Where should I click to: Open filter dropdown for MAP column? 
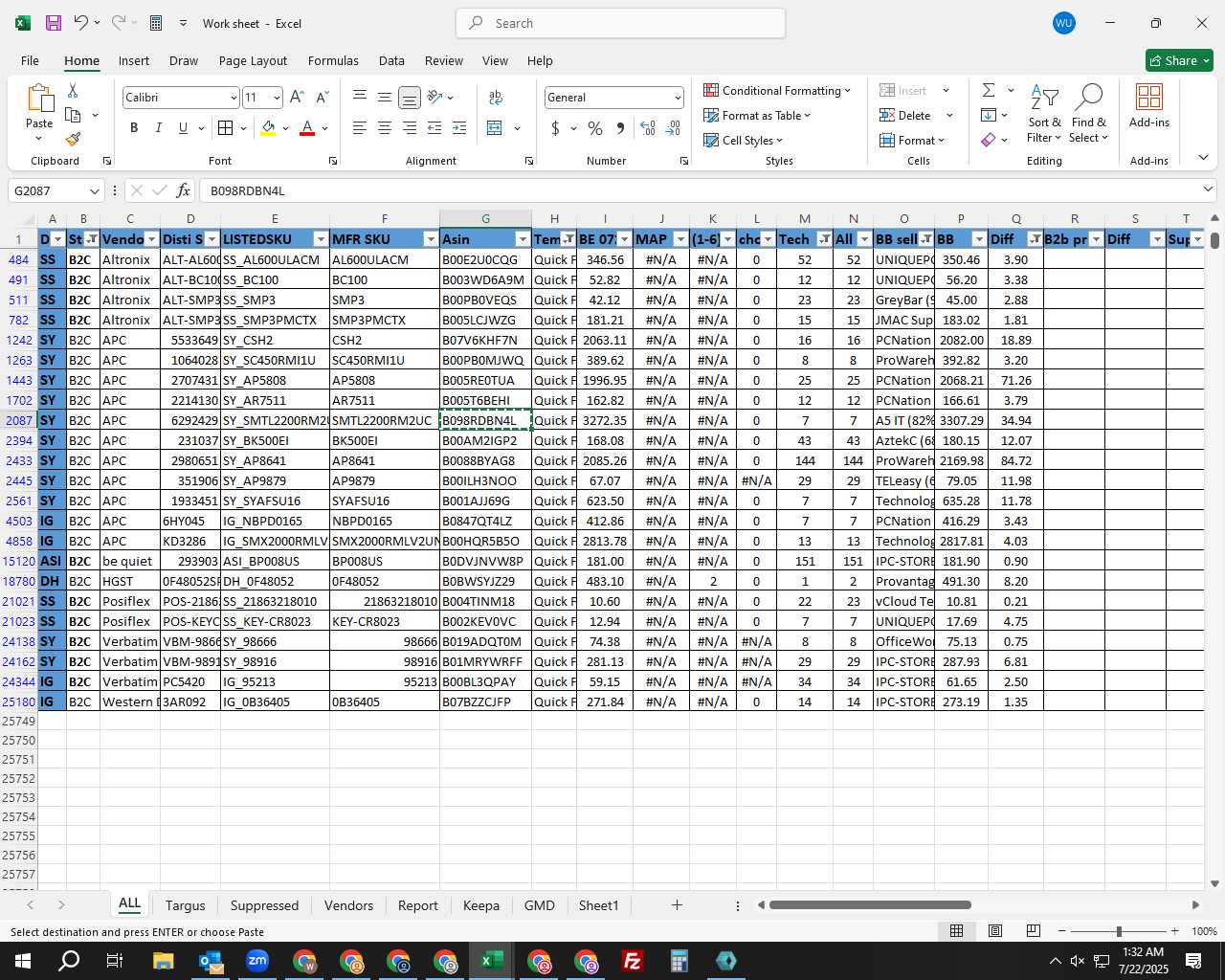[x=680, y=239]
